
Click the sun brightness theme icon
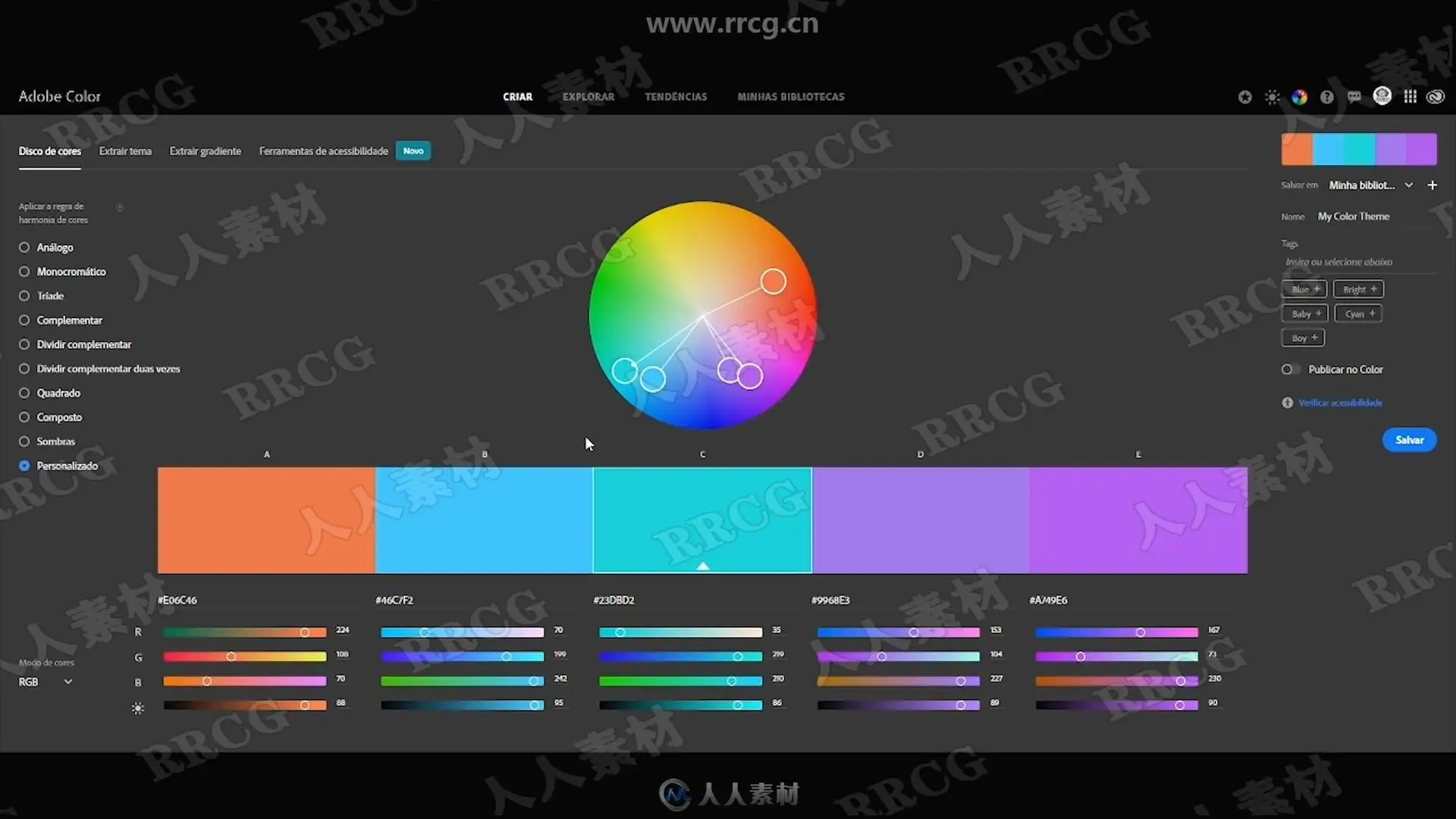click(x=1272, y=97)
